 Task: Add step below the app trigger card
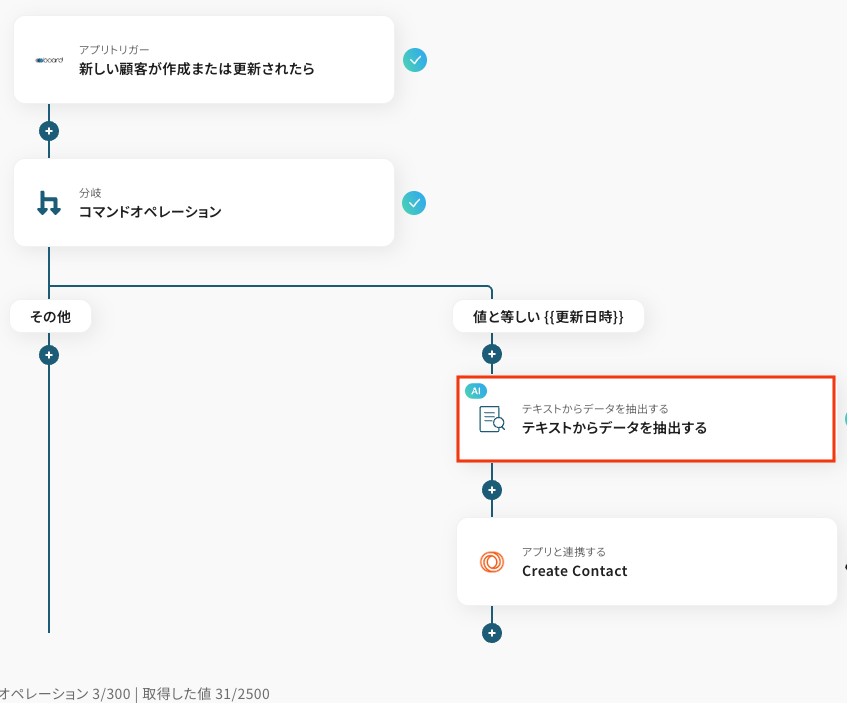tap(49, 131)
